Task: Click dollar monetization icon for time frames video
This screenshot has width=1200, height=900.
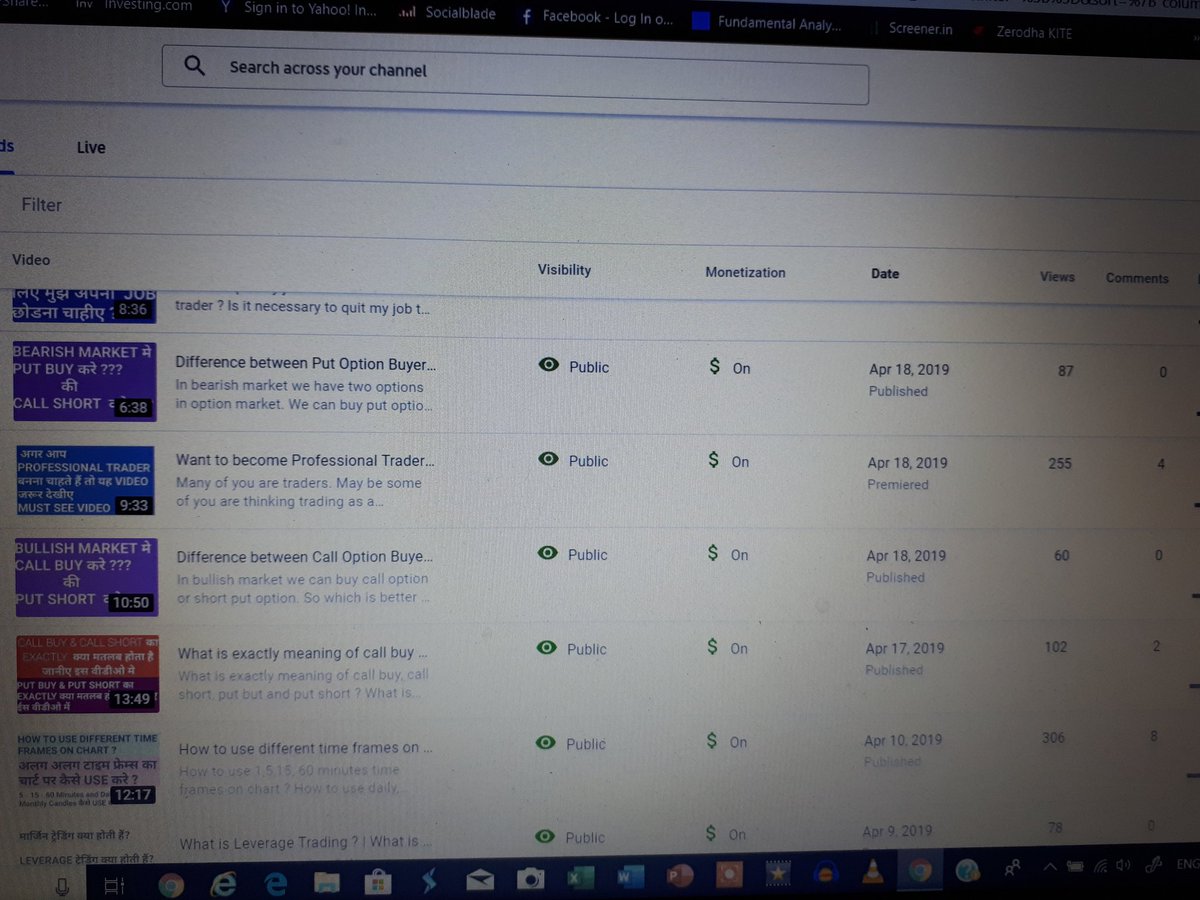Action: (711, 740)
